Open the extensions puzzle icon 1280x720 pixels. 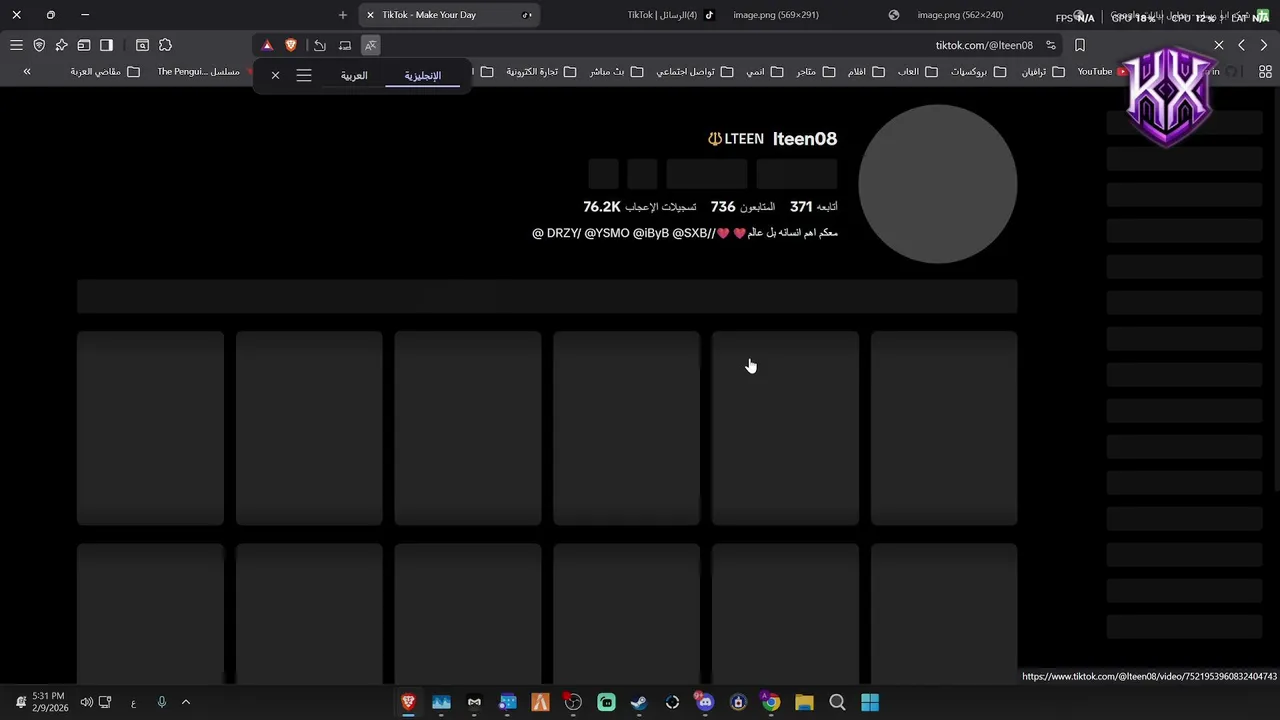(165, 45)
